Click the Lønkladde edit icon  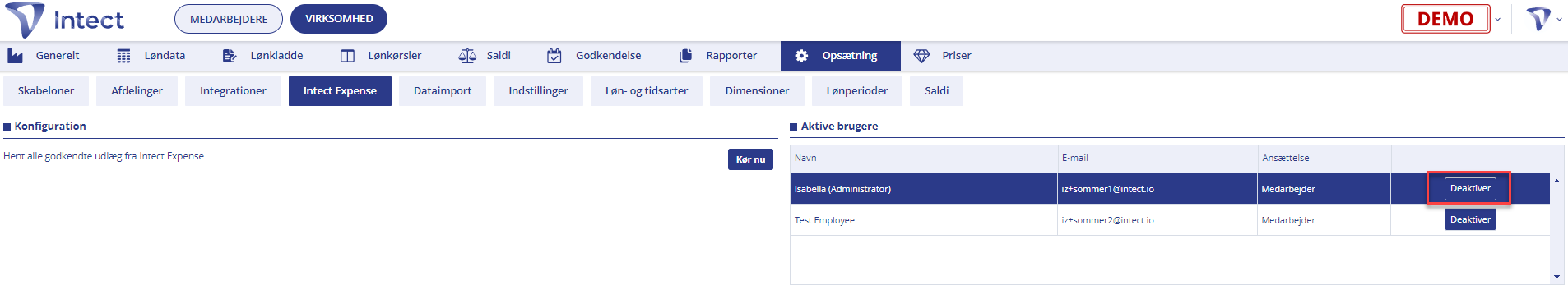click(x=230, y=56)
